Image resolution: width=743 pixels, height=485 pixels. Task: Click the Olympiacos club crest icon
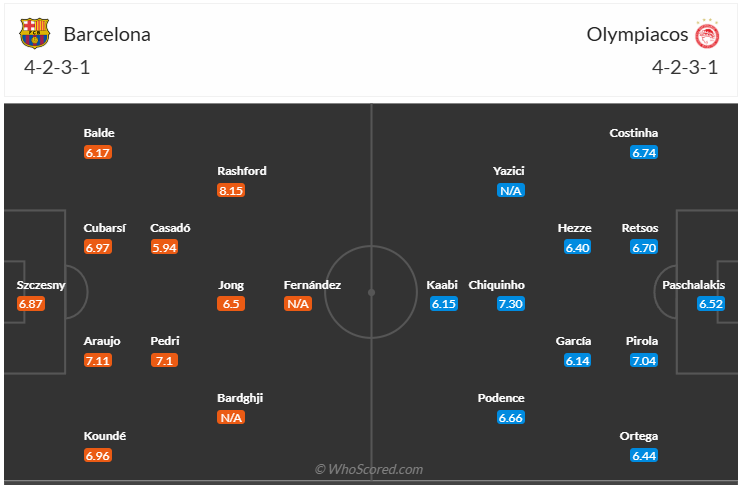tap(707, 34)
